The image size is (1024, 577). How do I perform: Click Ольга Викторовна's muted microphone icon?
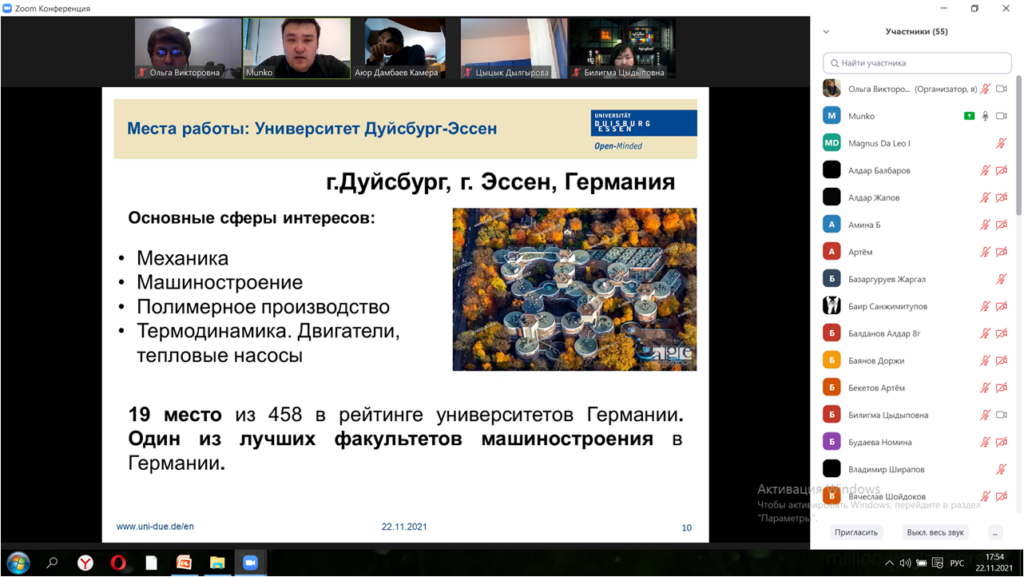(985, 89)
